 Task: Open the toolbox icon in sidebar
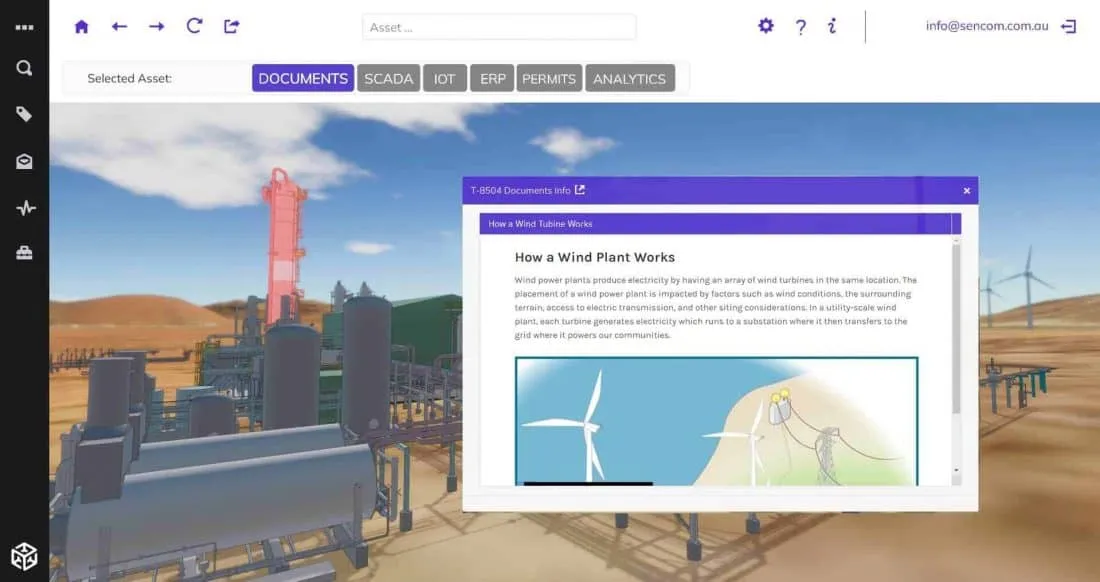(x=24, y=254)
